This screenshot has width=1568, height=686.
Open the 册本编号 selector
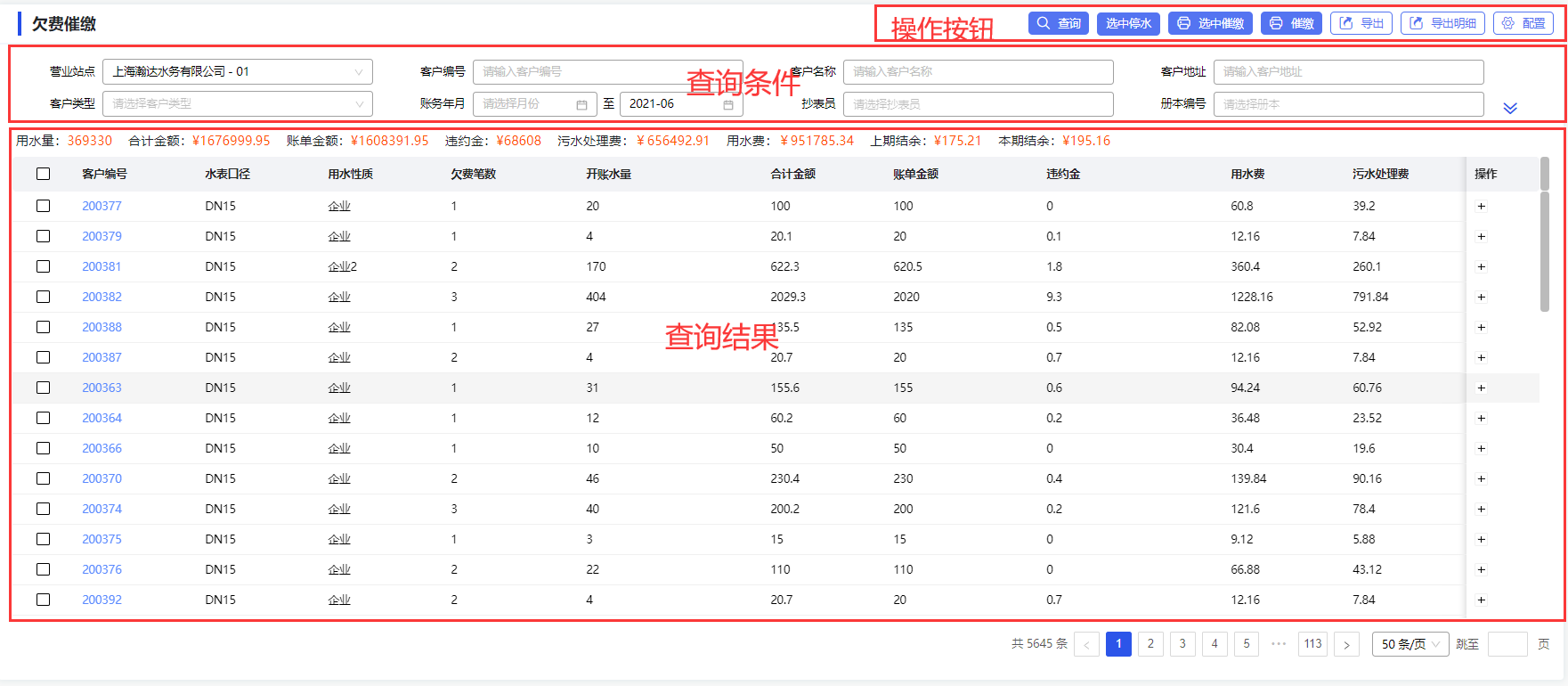click(x=1348, y=103)
